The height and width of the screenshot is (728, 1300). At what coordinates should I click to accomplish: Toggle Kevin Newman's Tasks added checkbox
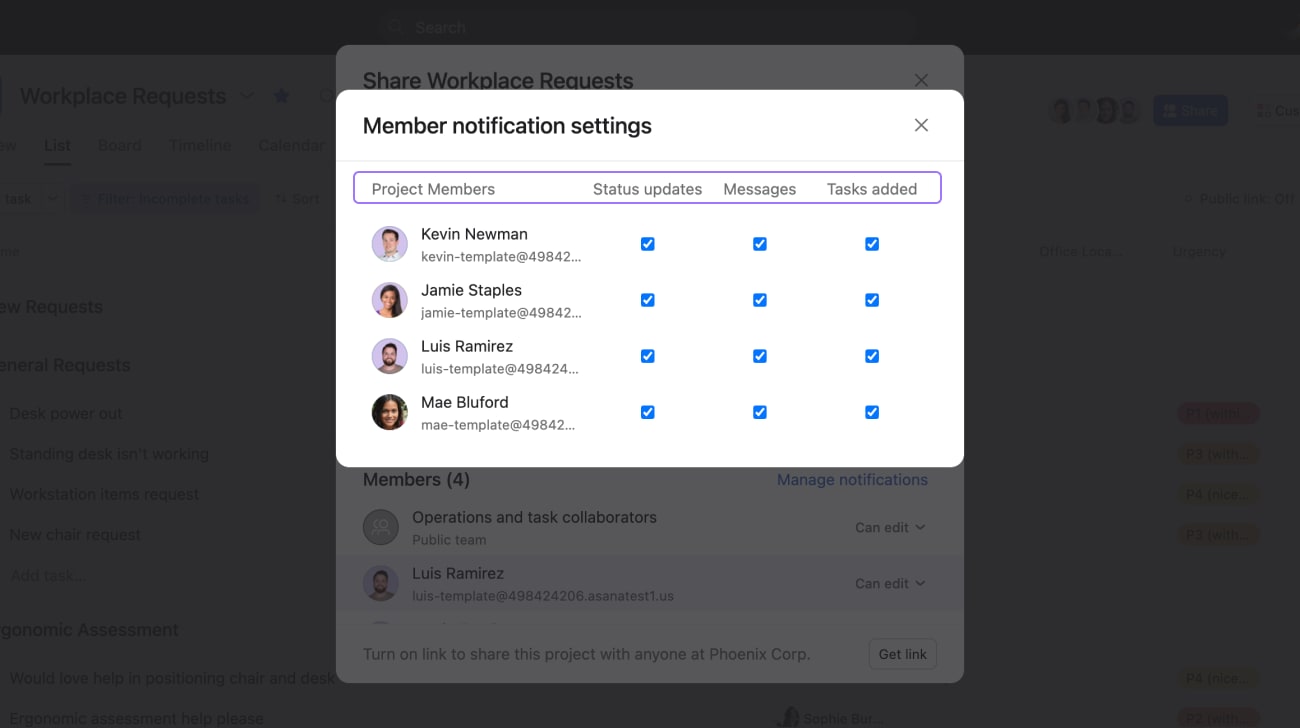point(872,244)
